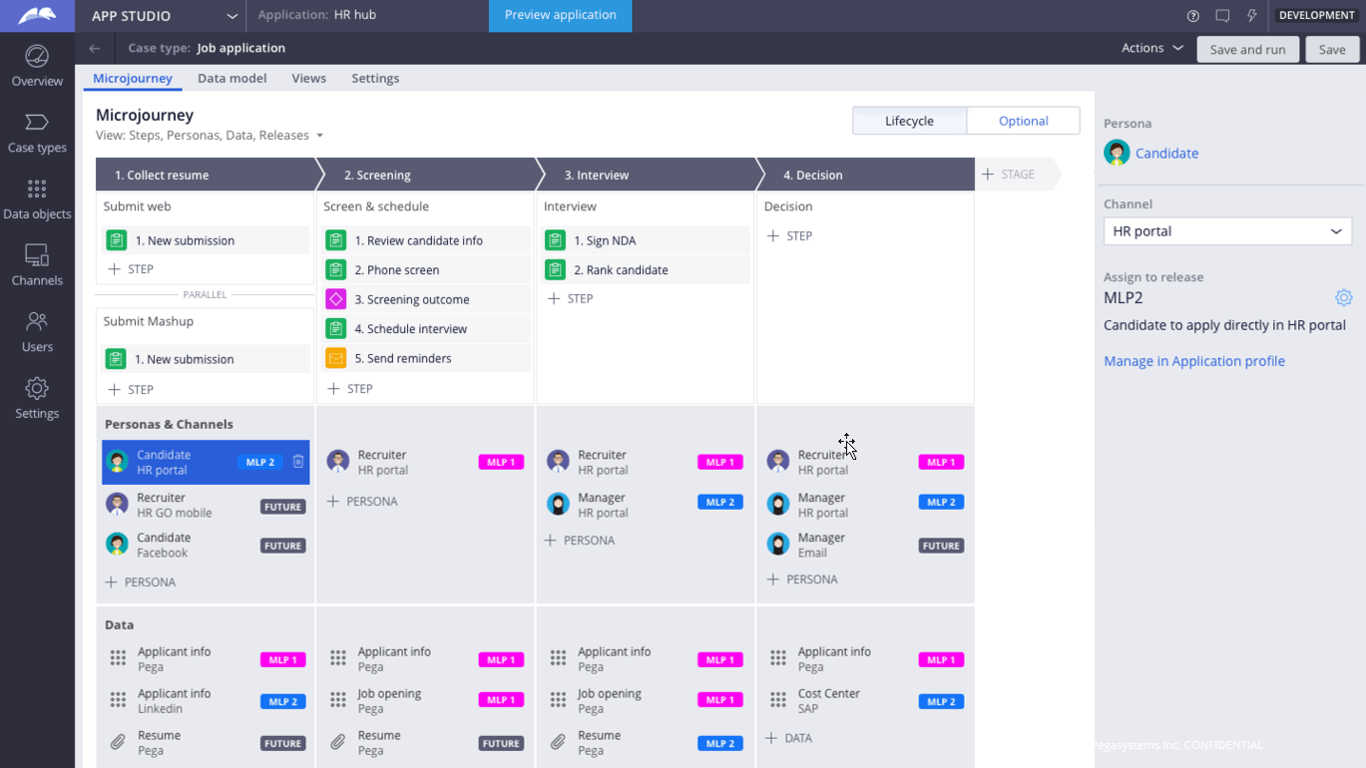The height and width of the screenshot is (768, 1366).
Task: Open the Users sidebar icon
Action: pyautogui.click(x=37, y=332)
